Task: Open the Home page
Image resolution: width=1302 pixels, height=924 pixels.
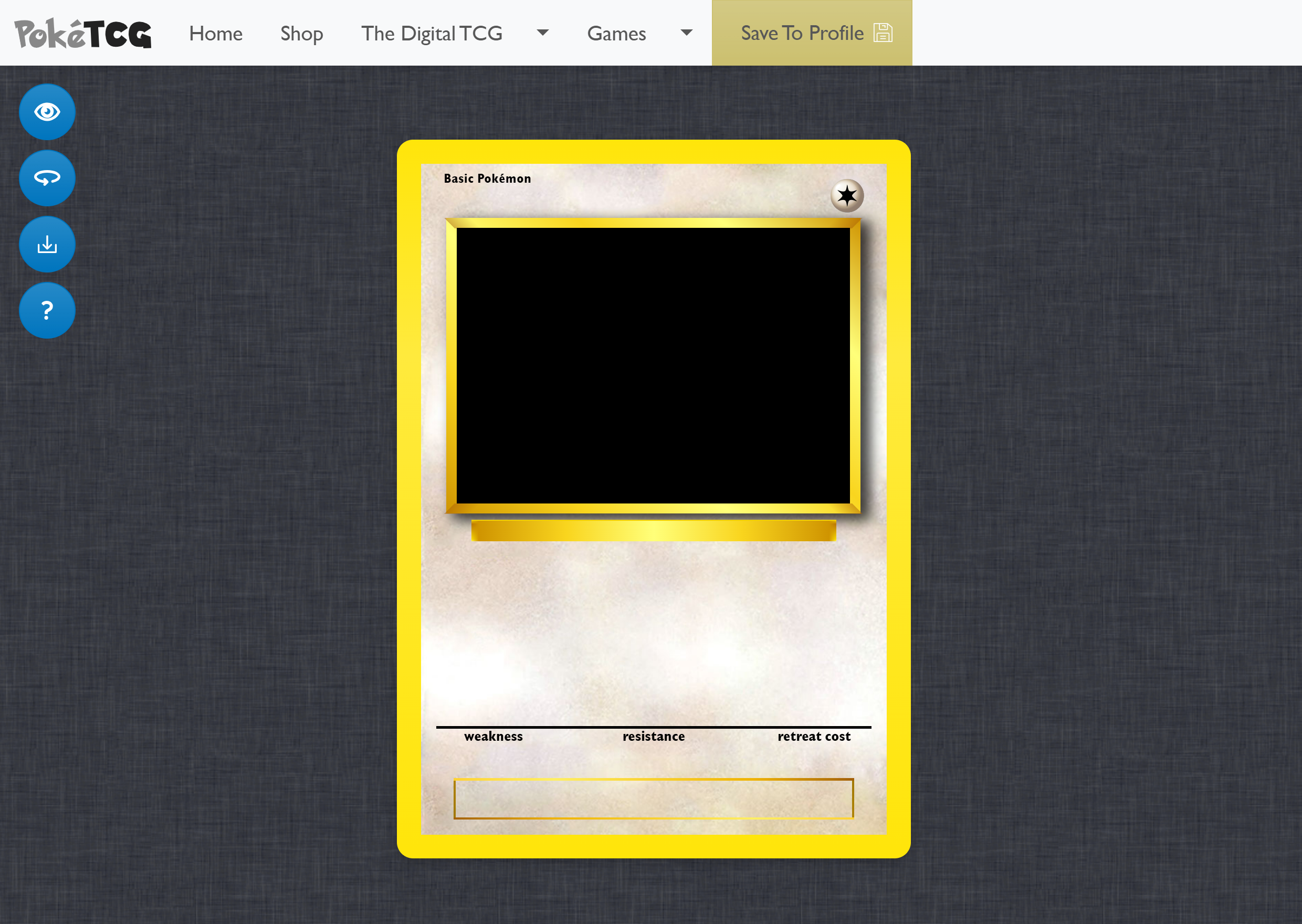Action: [216, 34]
